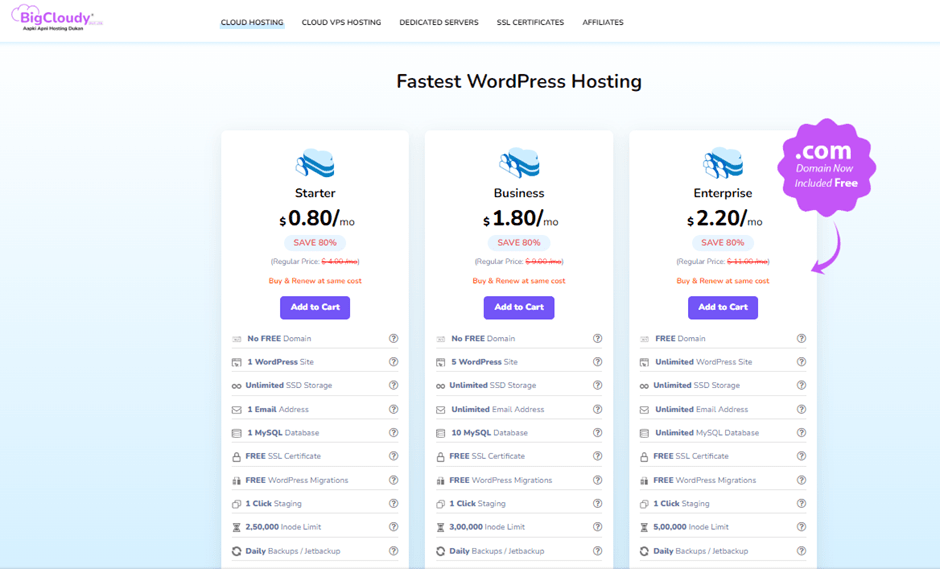The width and height of the screenshot is (940, 569).
Task: Add the Starter plan to cart
Action: (315, 307)
